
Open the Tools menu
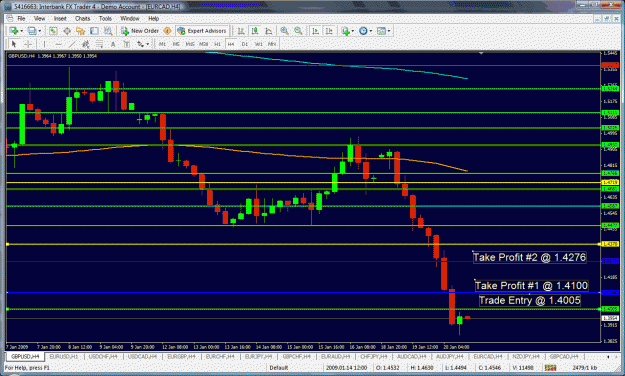[x=105, y=18]
